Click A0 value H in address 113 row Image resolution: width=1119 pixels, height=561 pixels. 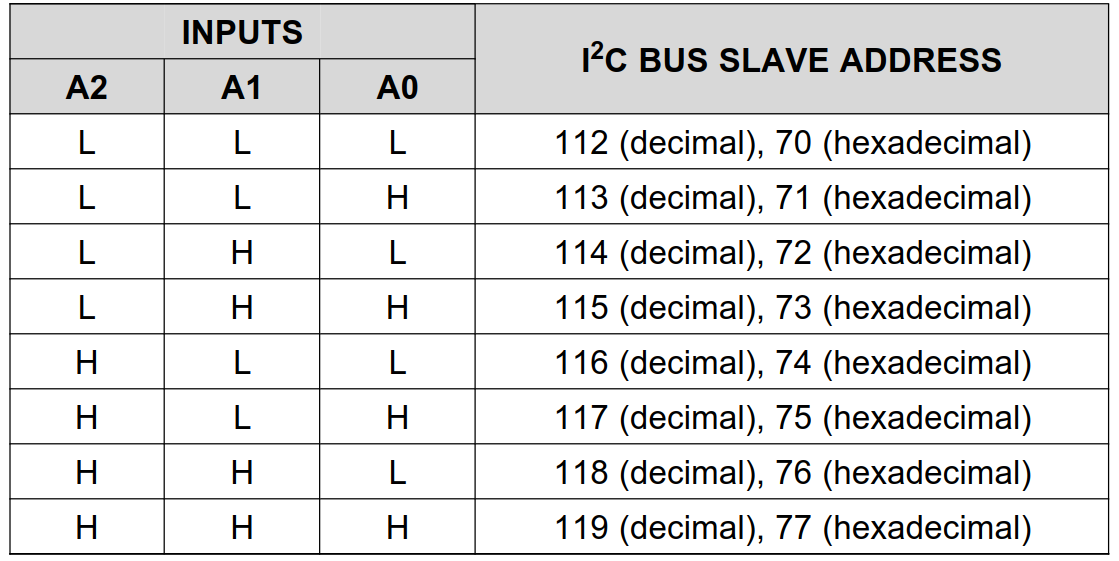coord(397,198)
